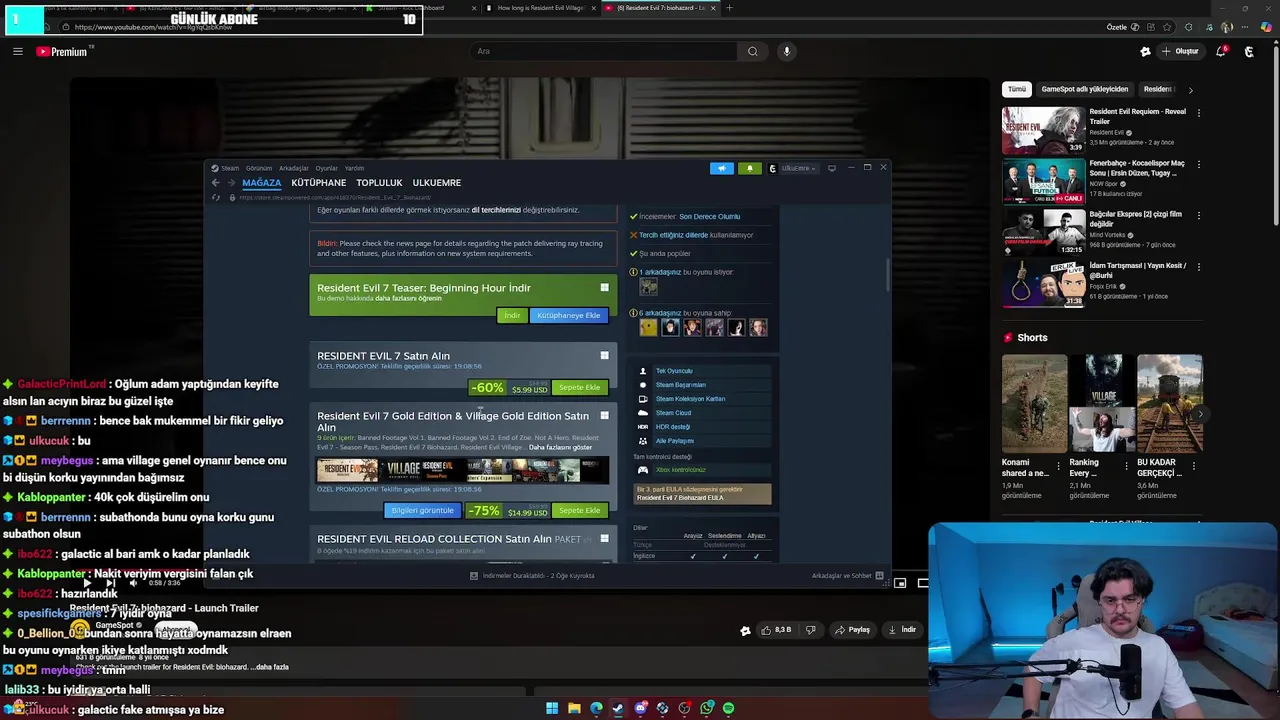Open Steam Başarımları feature link
The width and height of the screenshot is (1280, 720).
(681, 385)
